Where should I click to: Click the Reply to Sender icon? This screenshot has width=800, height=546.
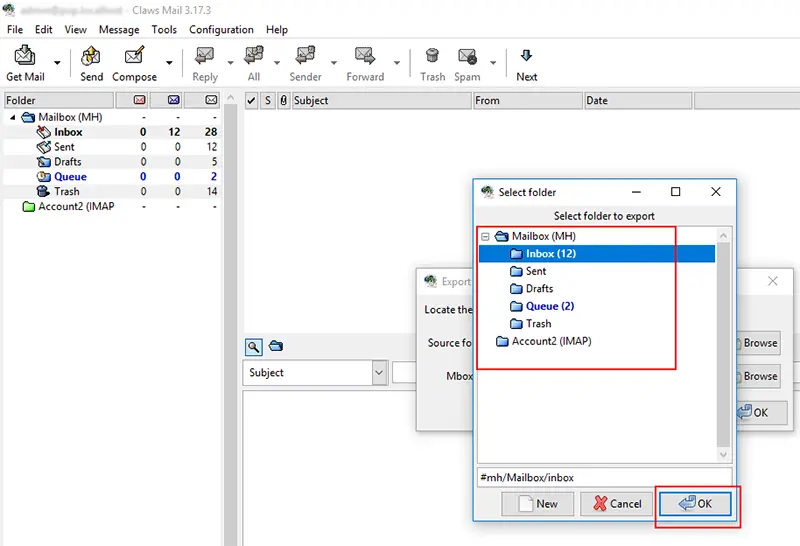coord(305,55)
